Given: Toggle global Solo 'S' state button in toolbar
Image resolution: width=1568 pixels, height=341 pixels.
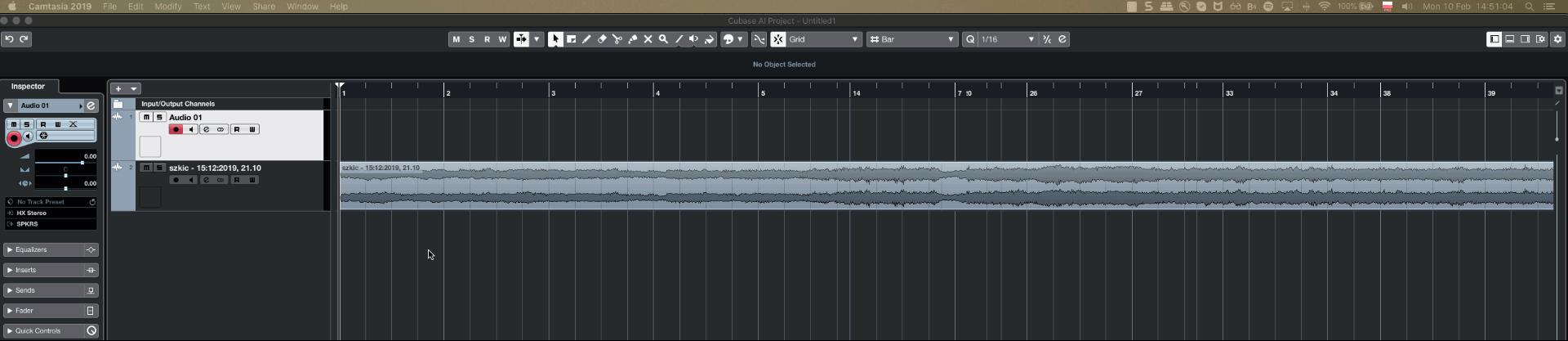Looking at the screenshot, I should click(x=471, y=39).
